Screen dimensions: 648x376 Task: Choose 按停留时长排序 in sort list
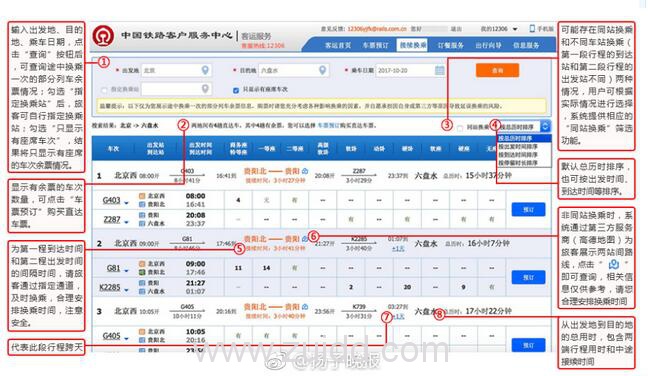tap(524, 163)
